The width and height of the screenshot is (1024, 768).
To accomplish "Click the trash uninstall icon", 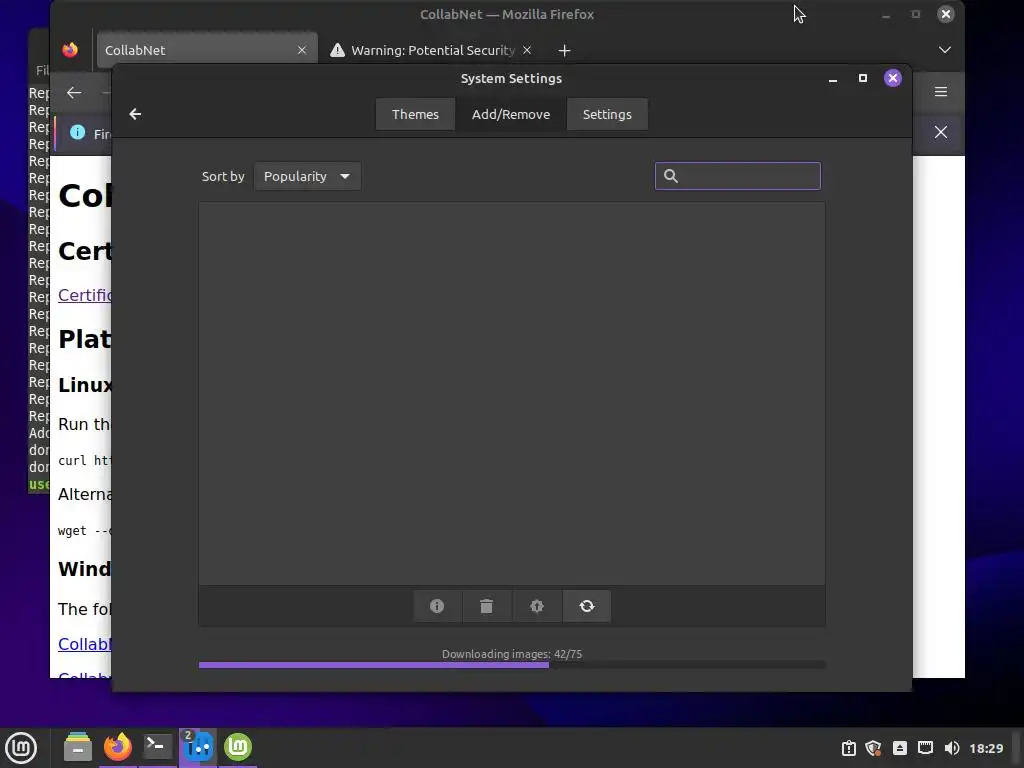I will [x=487, y=606].
